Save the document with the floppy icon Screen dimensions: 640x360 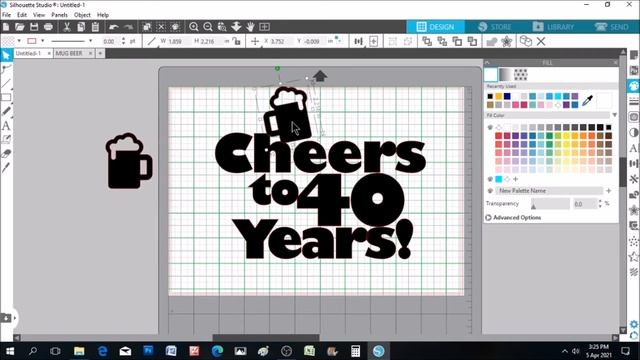(34, 27)
